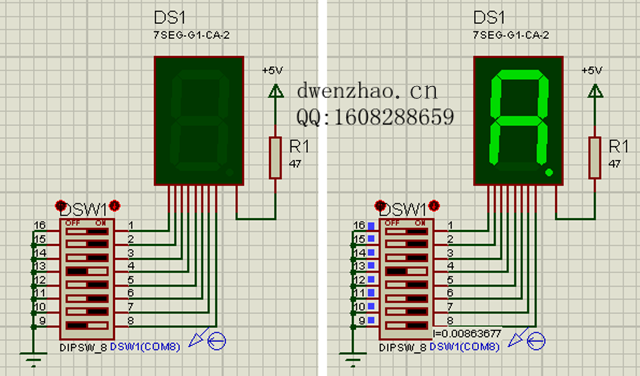Toggle switch 4 on right DSW1
Screen dimensions: 640x376
[407, 271]
